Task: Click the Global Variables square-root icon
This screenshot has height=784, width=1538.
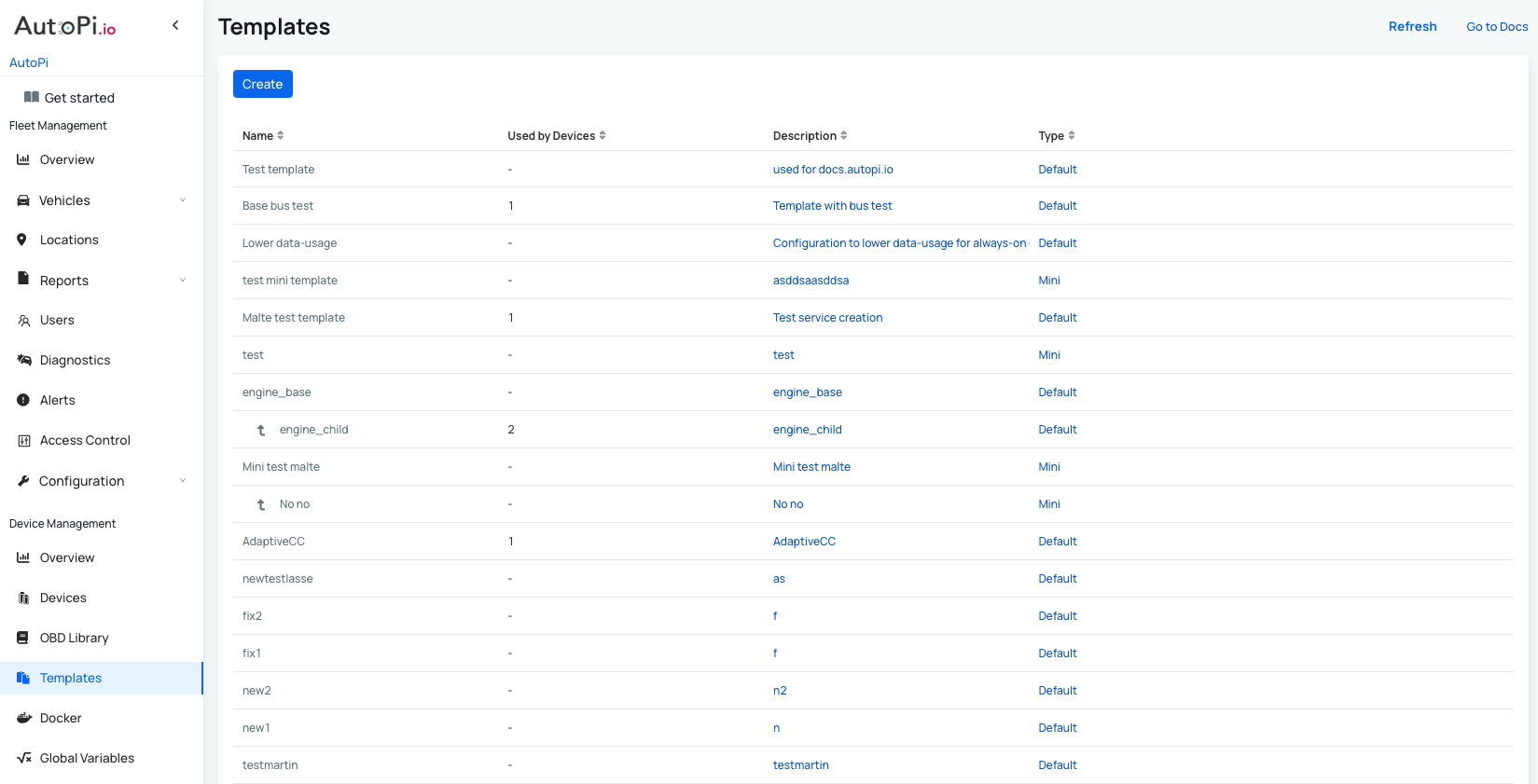Action: click(x=24, y=758)
